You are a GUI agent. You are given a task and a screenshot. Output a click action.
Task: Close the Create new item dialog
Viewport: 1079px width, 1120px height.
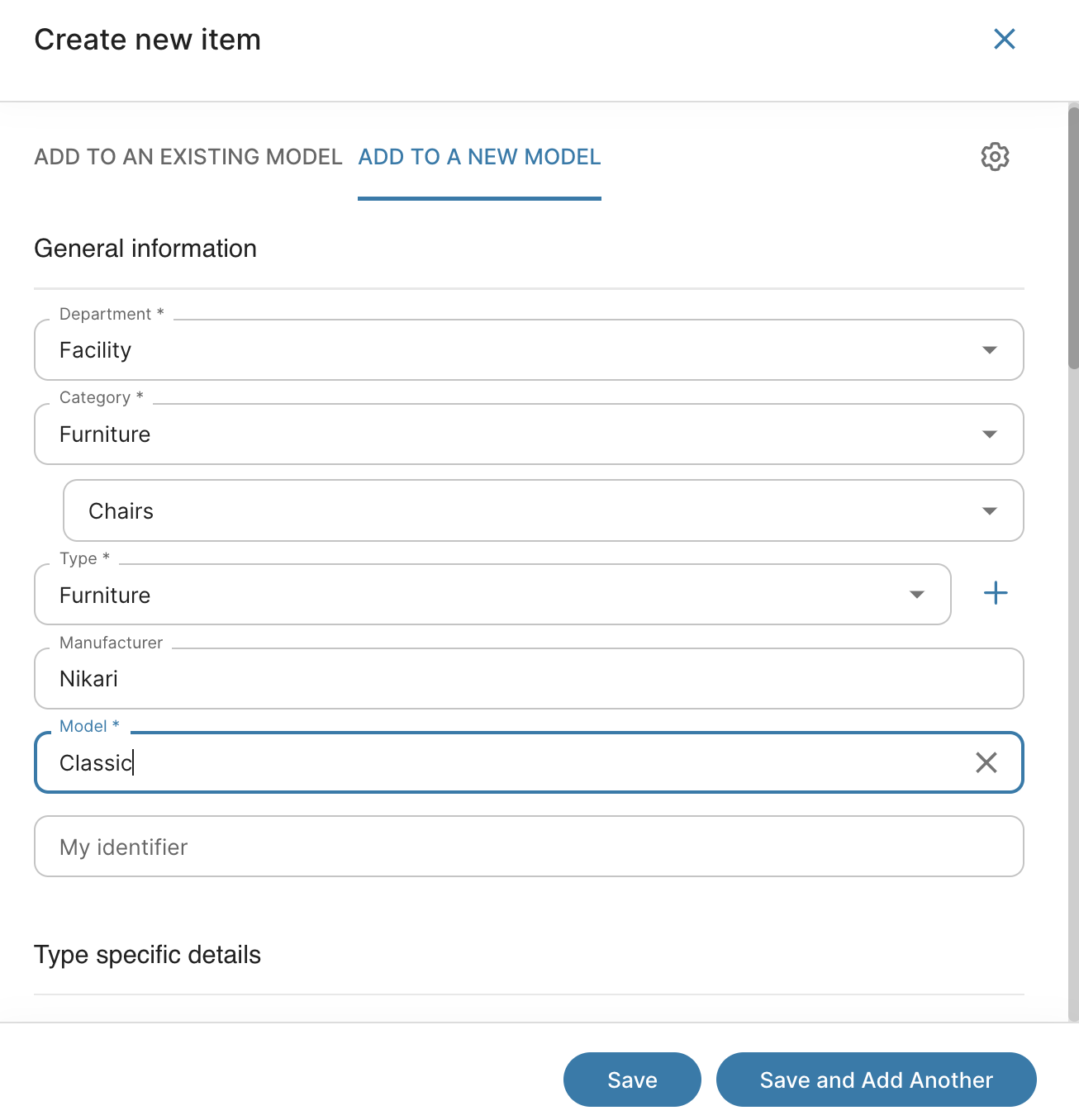[x=1004, y=39]
